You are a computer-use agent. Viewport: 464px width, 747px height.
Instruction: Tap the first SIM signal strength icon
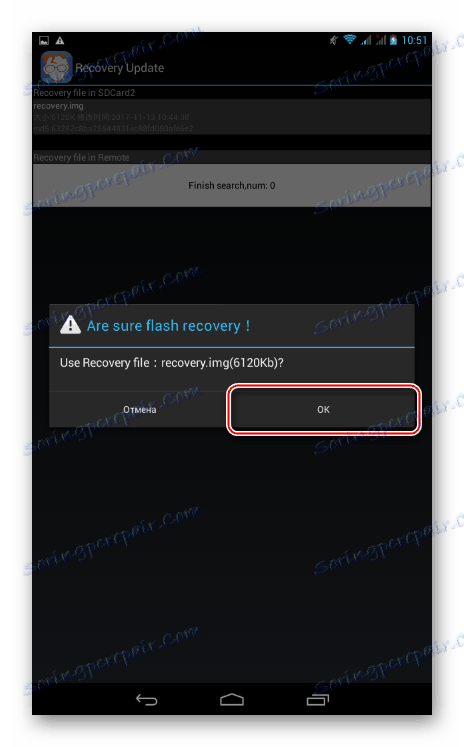(x=366, y=40)
